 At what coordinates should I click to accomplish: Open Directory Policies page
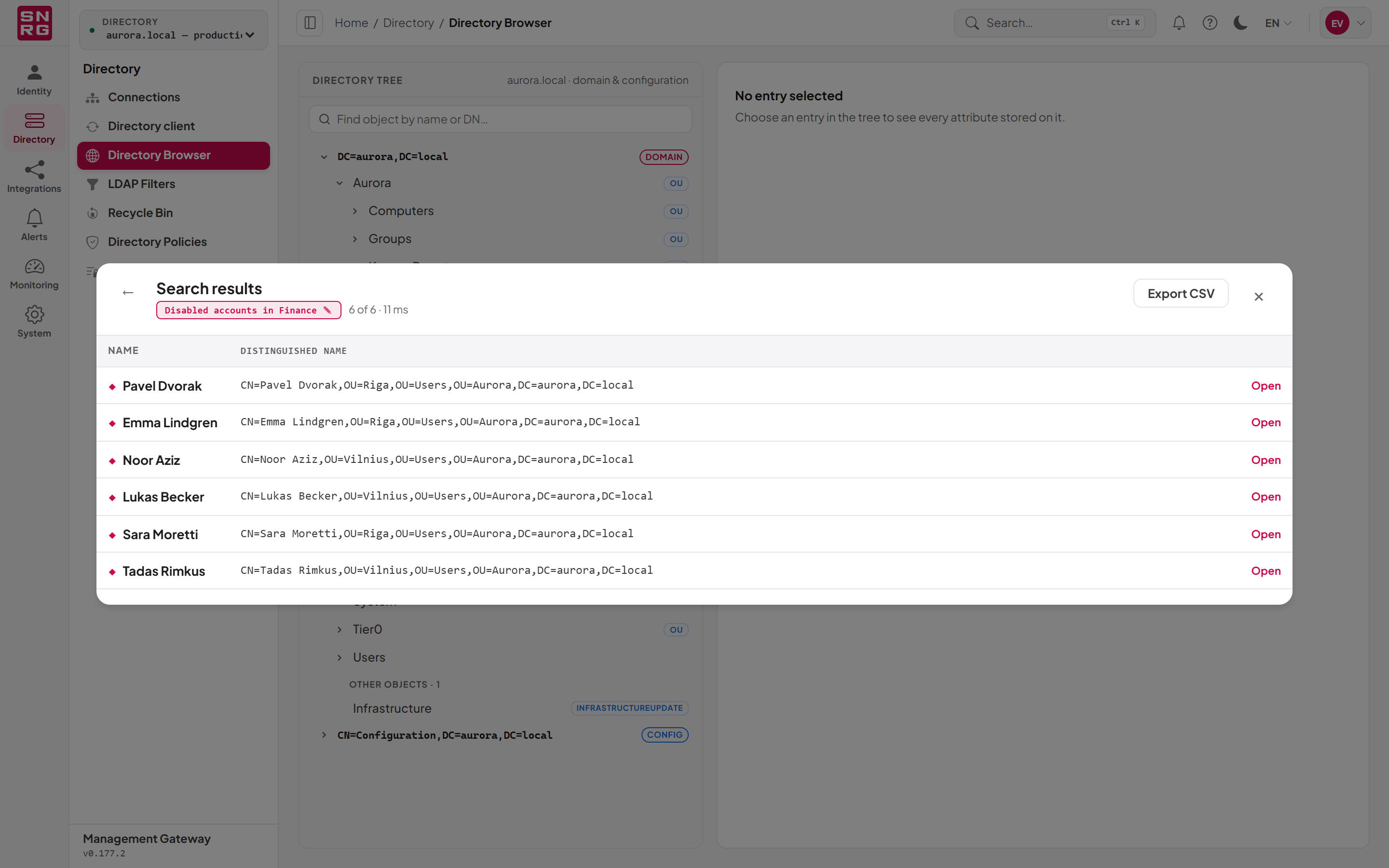(x=173, y=242)
